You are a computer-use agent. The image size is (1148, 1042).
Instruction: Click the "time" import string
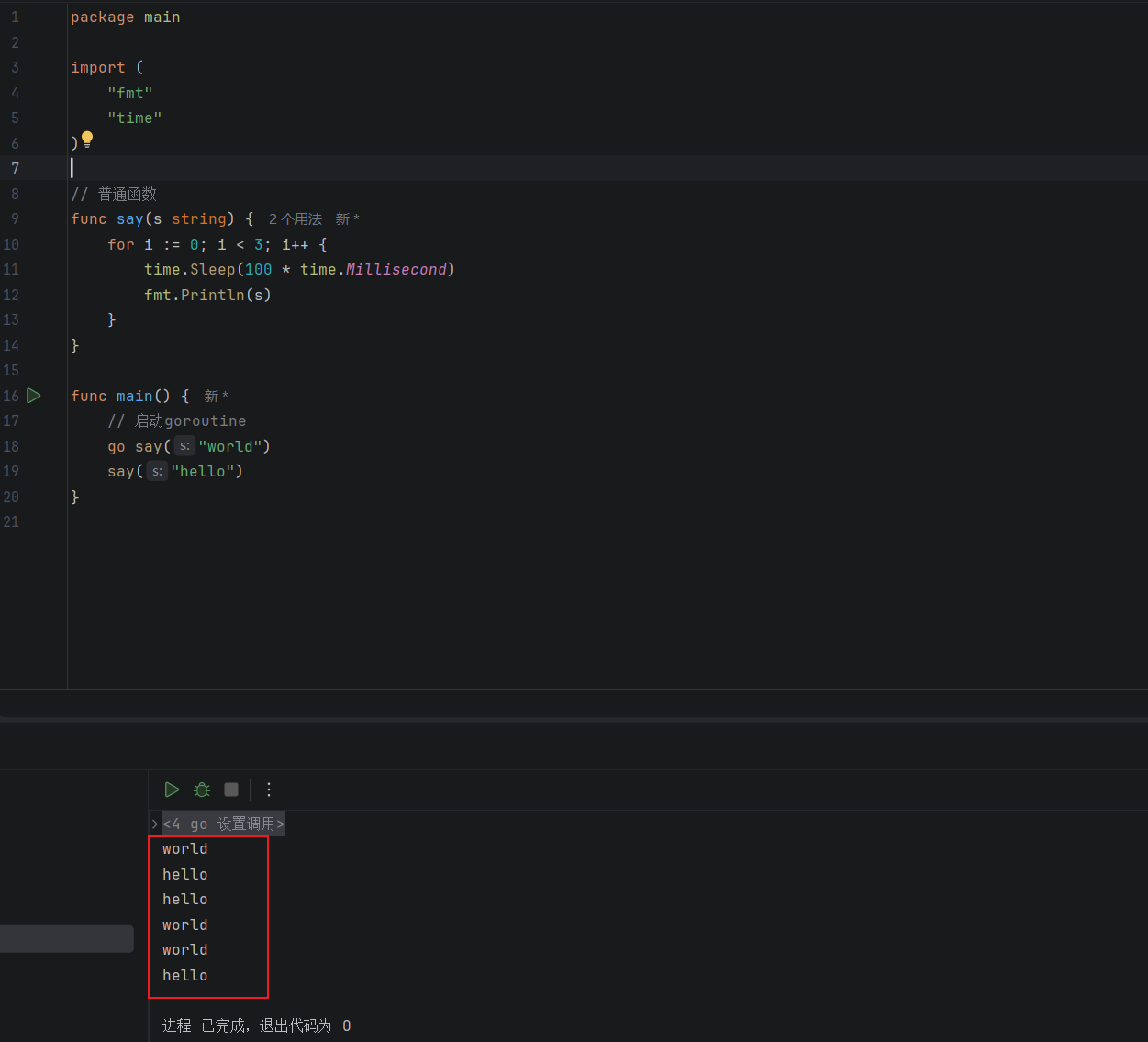[x=135, y=118]
